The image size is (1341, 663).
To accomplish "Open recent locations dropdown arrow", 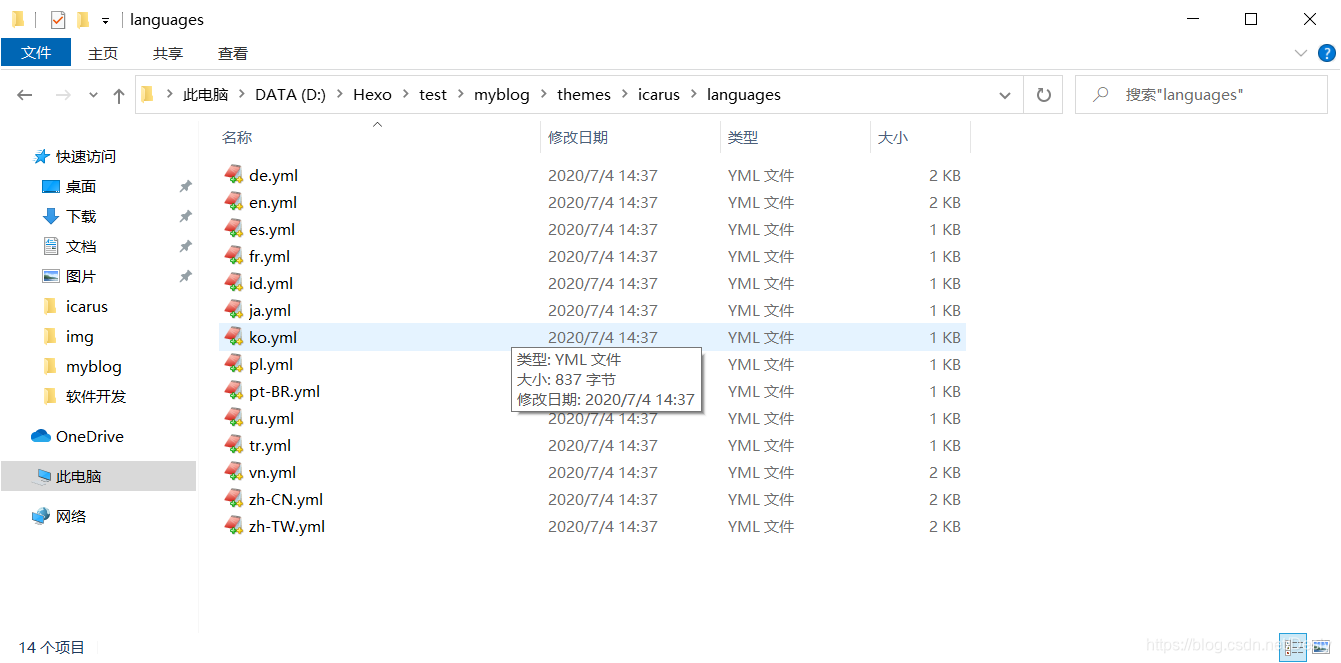I will click(x=93, y=95).
